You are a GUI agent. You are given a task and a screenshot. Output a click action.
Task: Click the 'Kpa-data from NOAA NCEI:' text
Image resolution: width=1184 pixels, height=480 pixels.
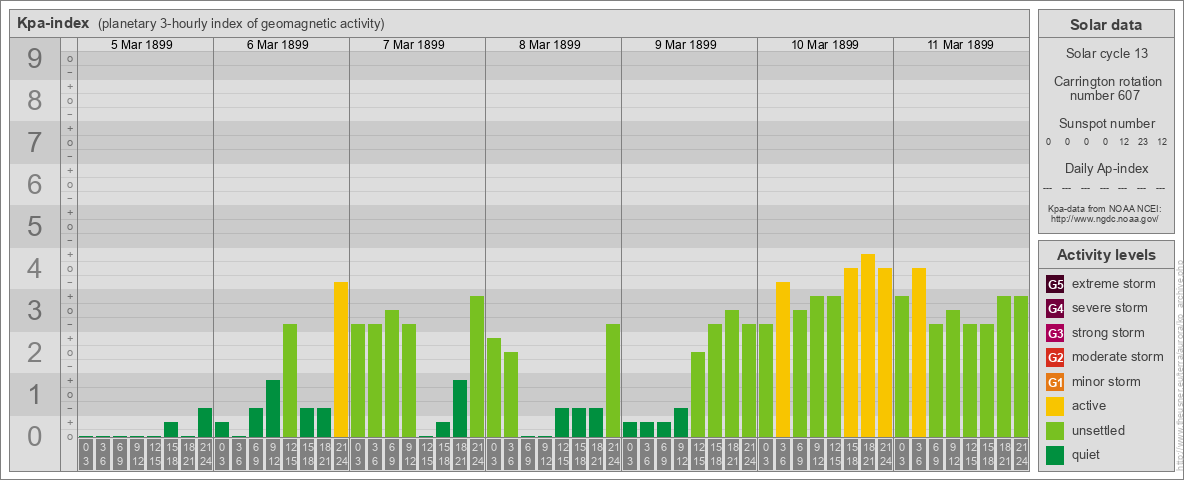coord(1105,208)
